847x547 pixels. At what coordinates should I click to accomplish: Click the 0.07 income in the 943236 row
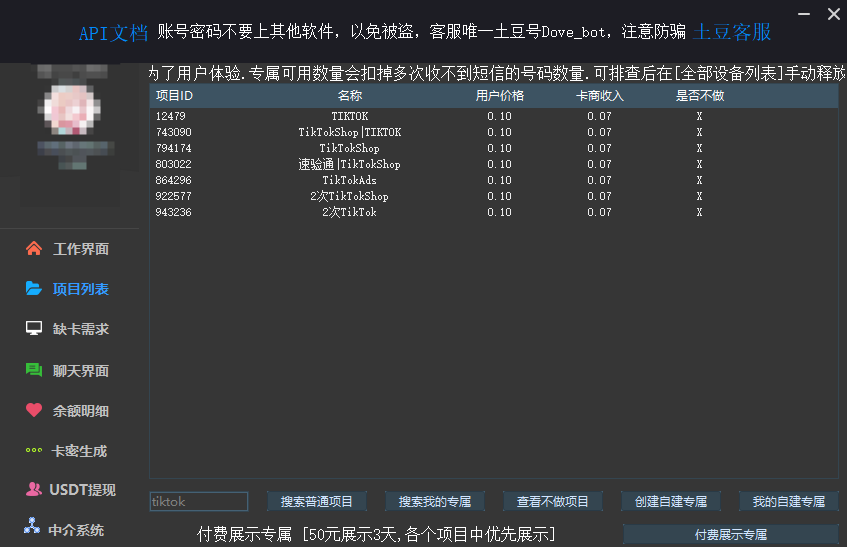600,212
